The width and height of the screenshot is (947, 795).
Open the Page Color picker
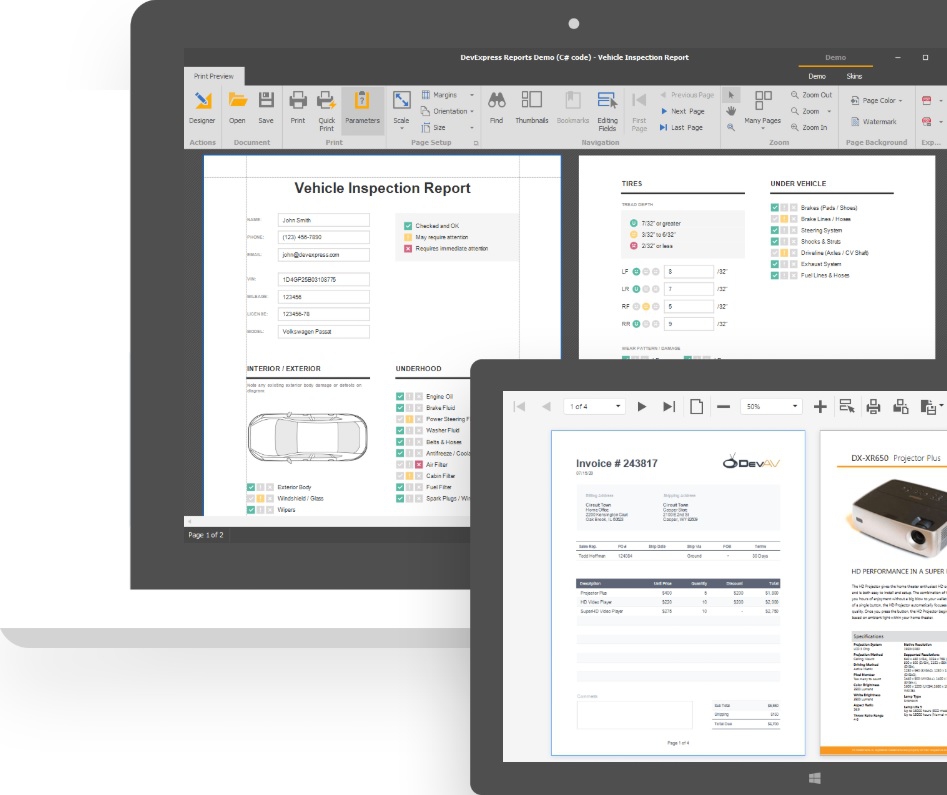876,100
